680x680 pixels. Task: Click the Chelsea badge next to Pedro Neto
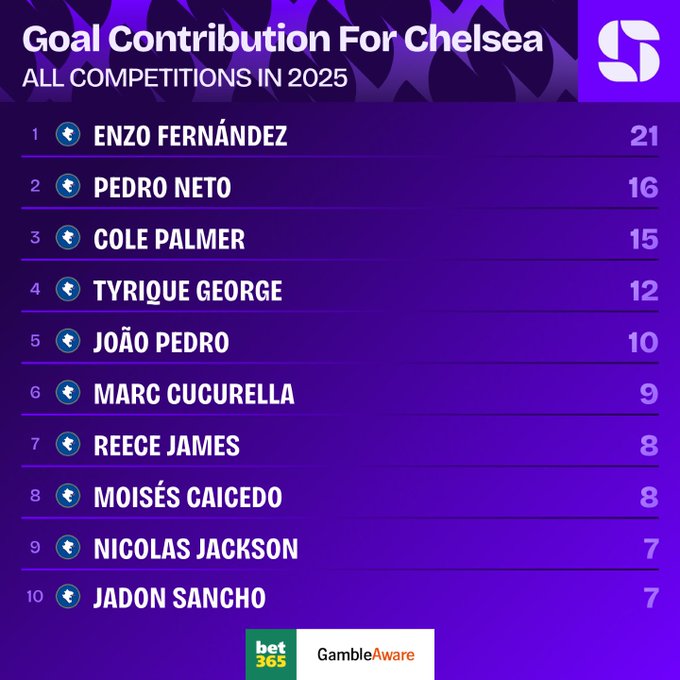click(68, 187)
